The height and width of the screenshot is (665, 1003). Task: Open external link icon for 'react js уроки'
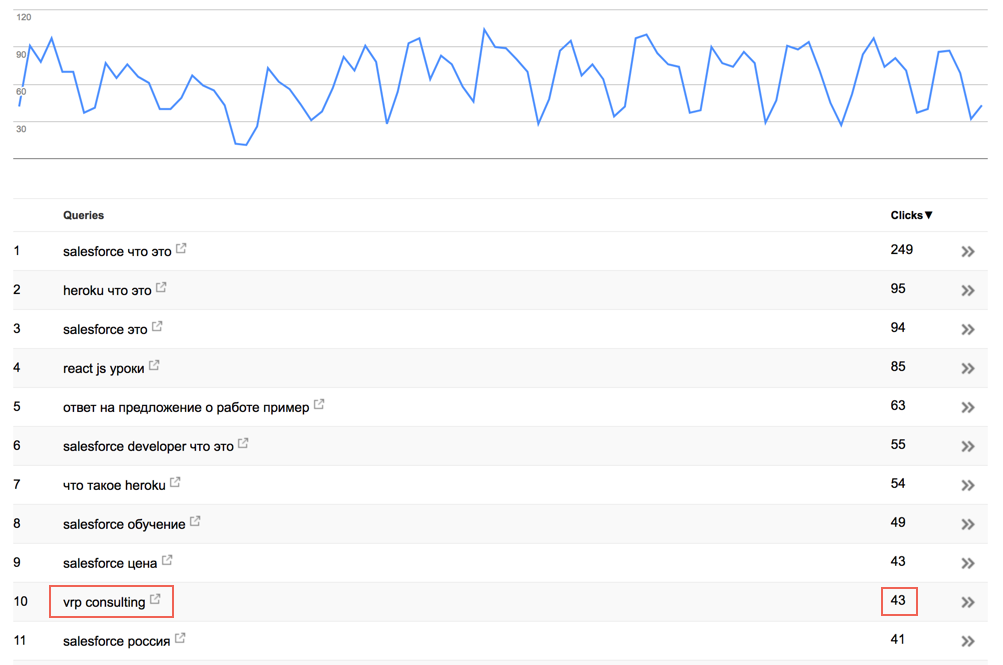154,365
